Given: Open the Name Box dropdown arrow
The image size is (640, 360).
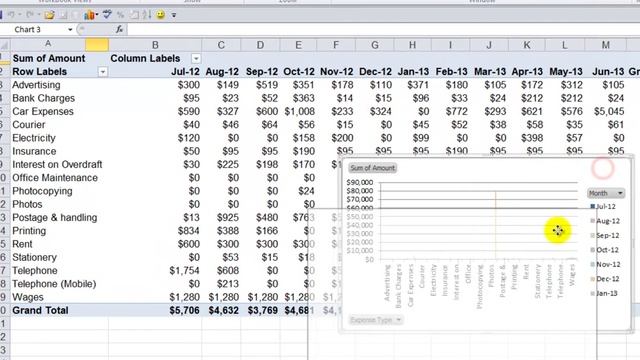Looking at the screenshot, I should click(x=70, y=30).
